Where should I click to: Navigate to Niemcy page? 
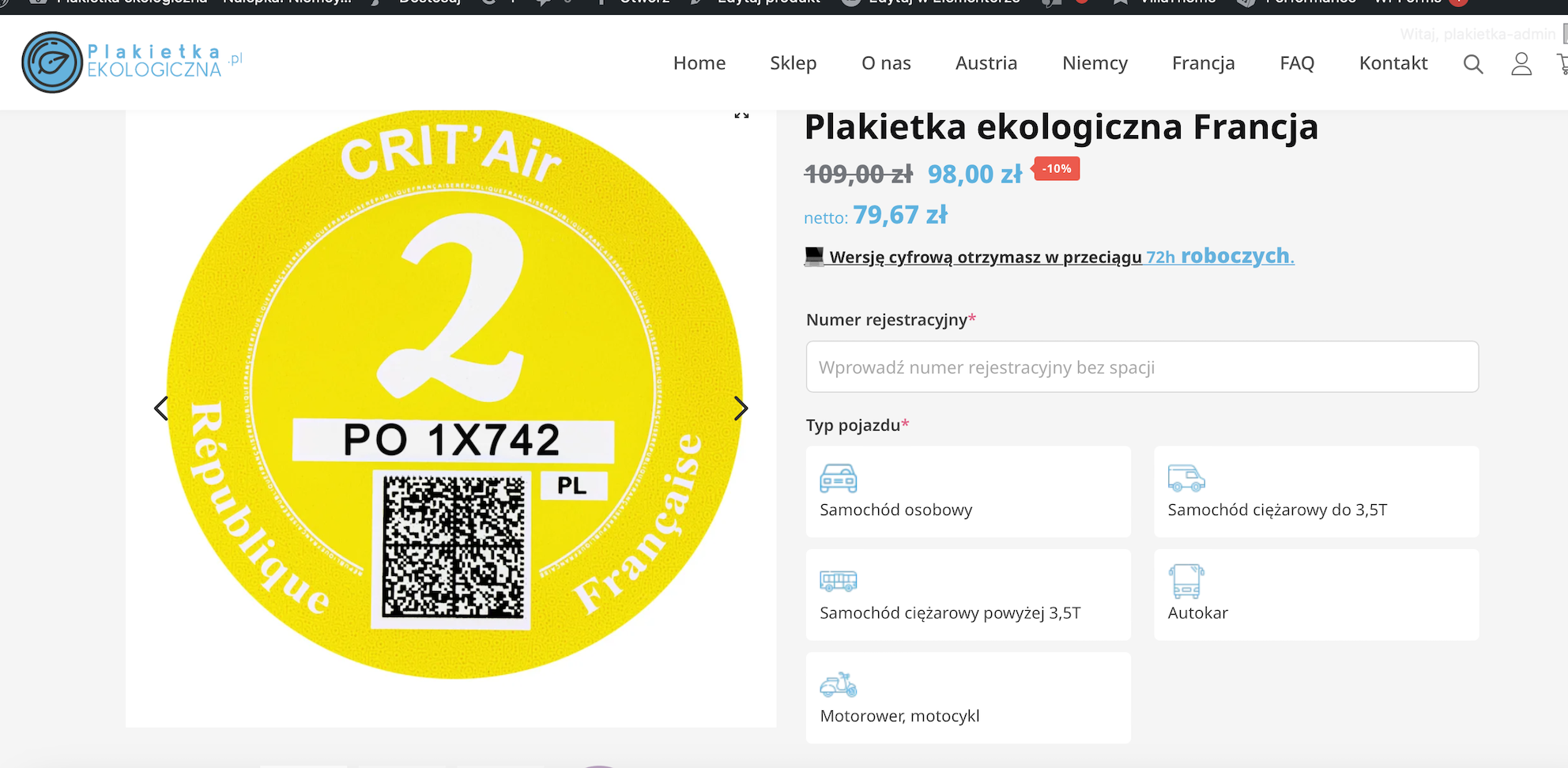click(x=1095, y=63)
